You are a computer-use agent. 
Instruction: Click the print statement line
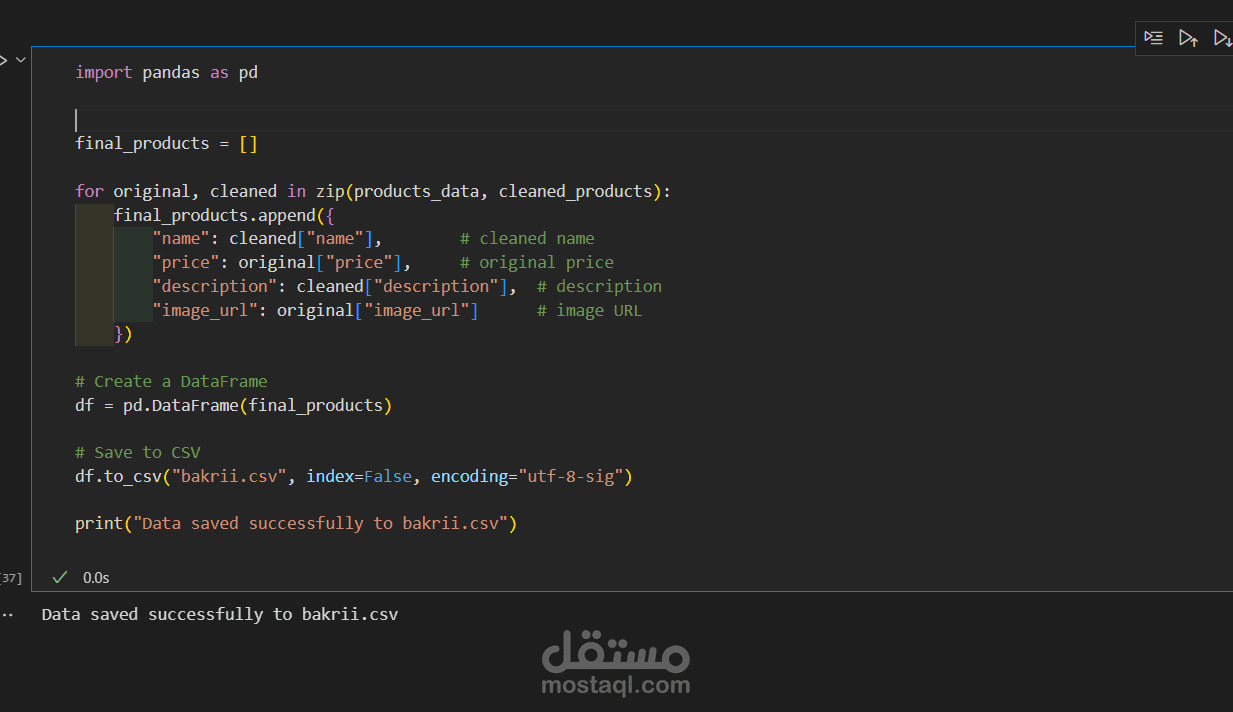coord(295,523)
